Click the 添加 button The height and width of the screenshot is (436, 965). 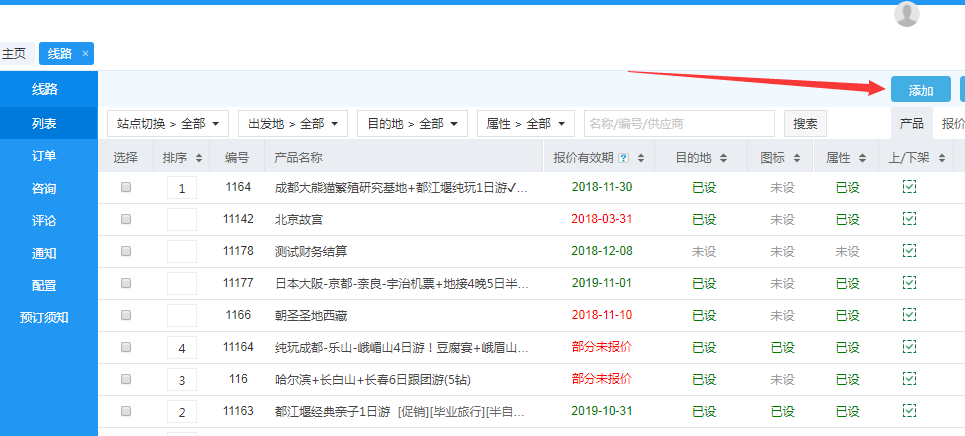pos(920,90)
